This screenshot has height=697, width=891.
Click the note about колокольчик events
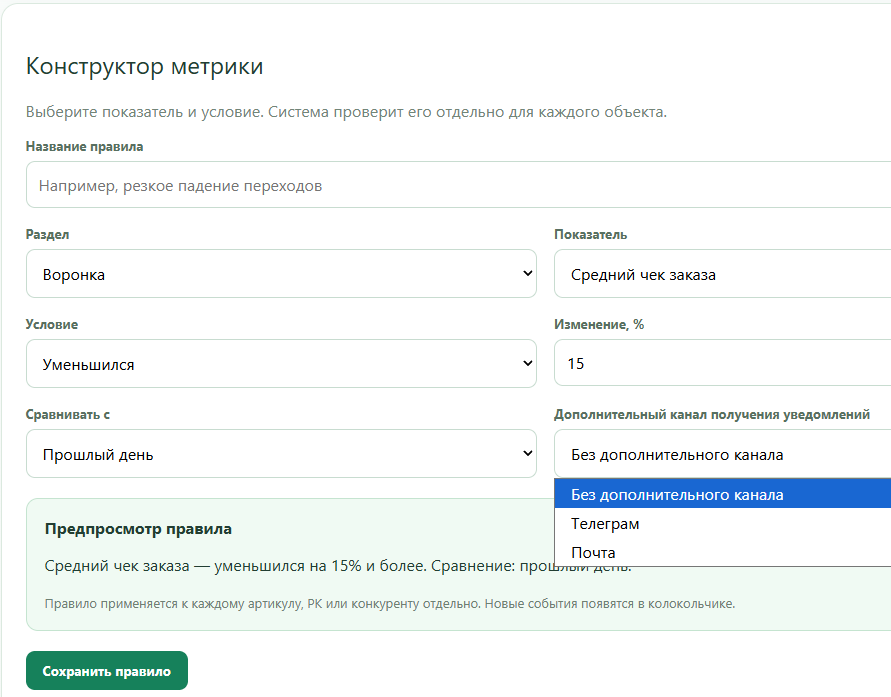[390, 603]
